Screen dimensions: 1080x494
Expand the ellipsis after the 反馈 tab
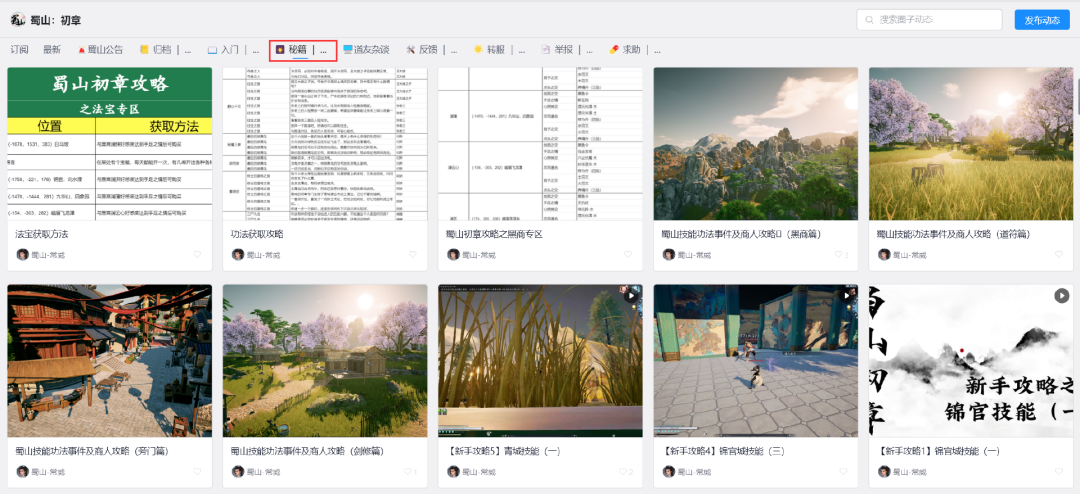click(454, 50)
